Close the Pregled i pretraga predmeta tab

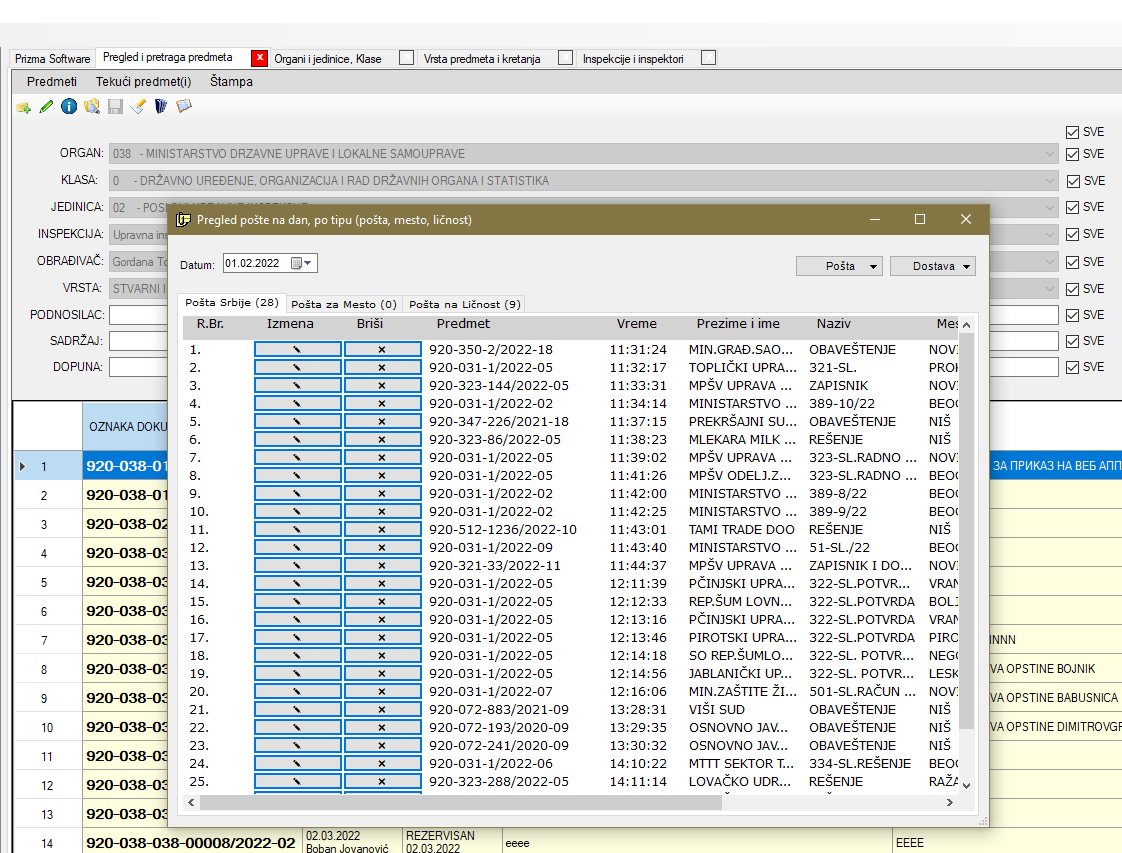260,58
